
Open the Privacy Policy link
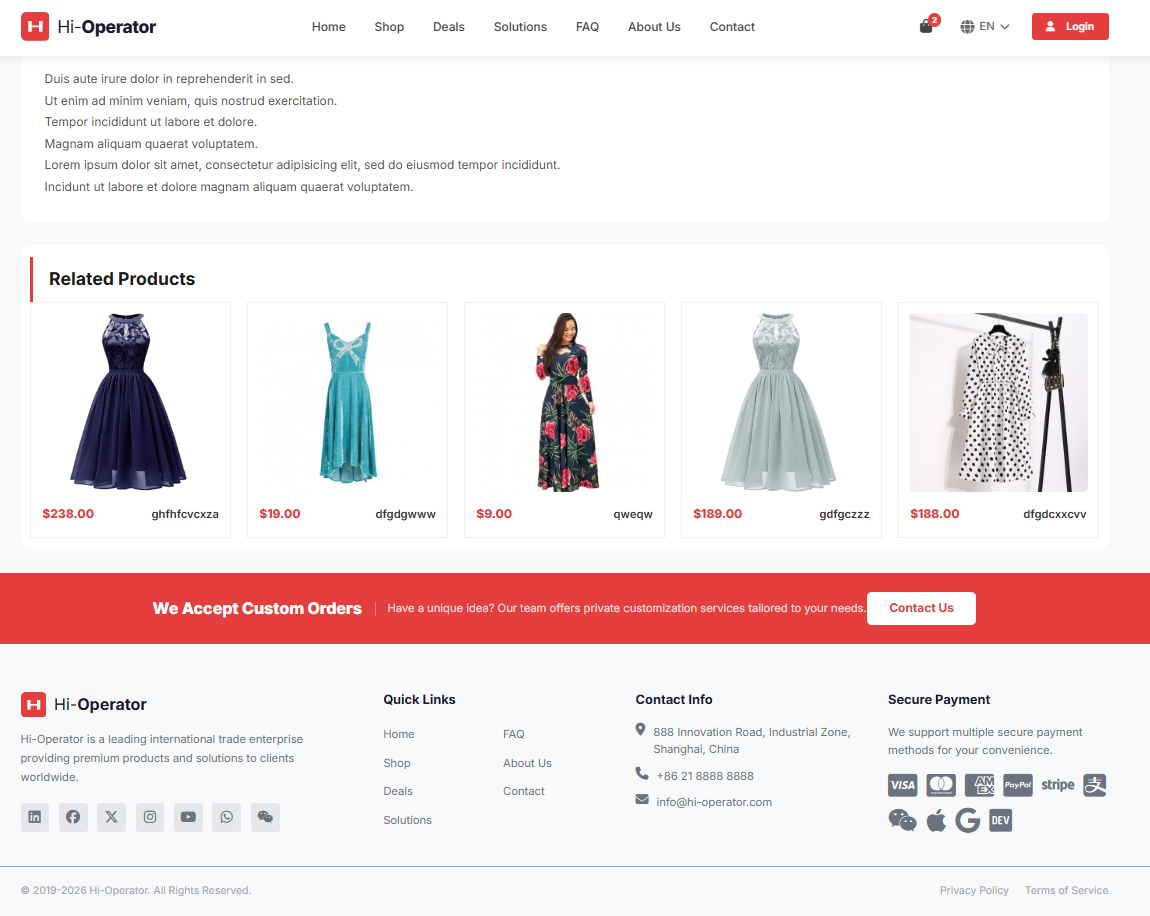[974, 890]
